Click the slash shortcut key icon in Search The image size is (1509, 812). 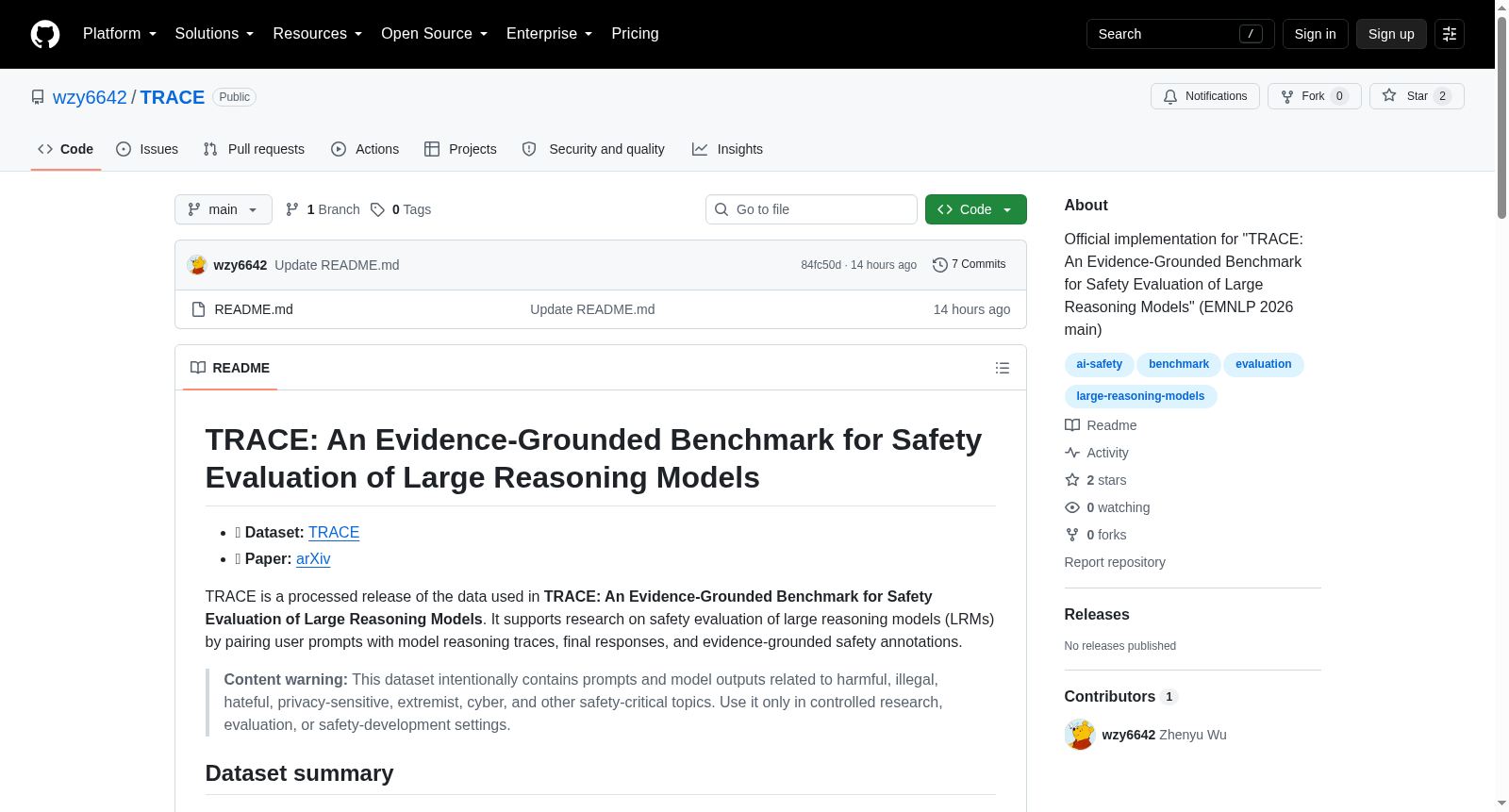(x=1251, y=34)
